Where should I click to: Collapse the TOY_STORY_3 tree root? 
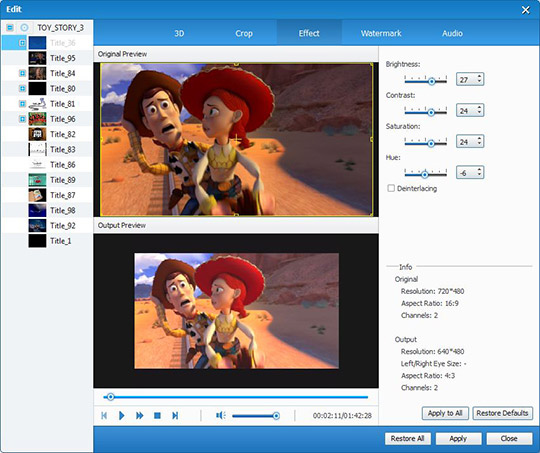tap(10, 28)
